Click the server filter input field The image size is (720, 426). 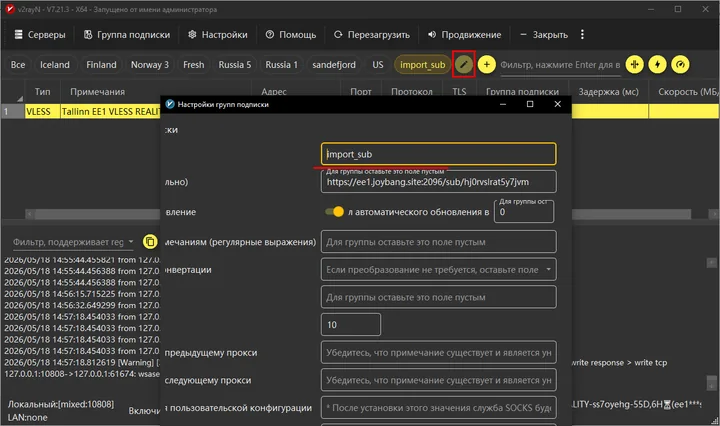[560, 65]
